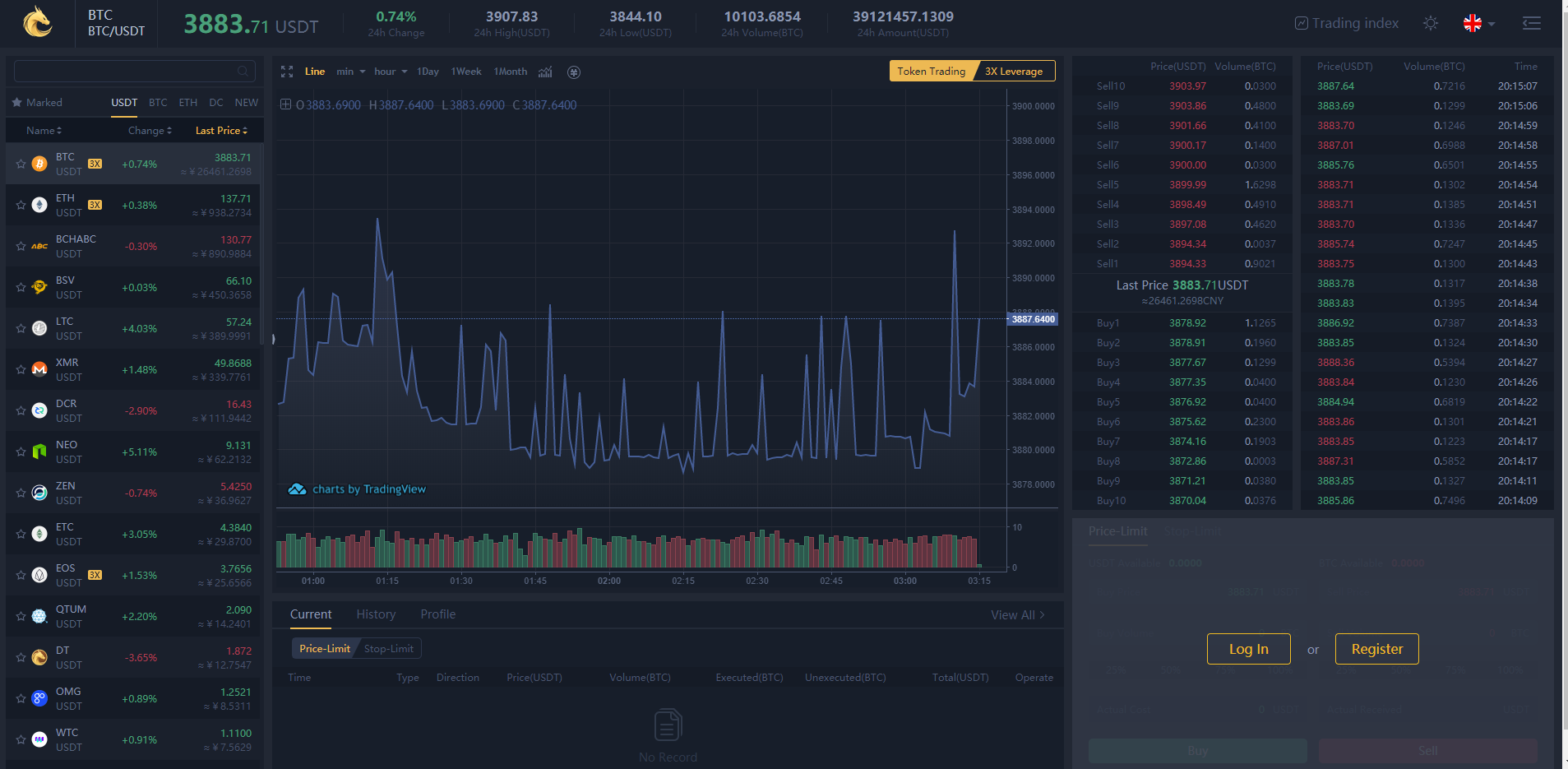Image resolution: width=1568 pixels, height=769 pixels.
Task: Open the chart indicators icon
Action: 545,72
